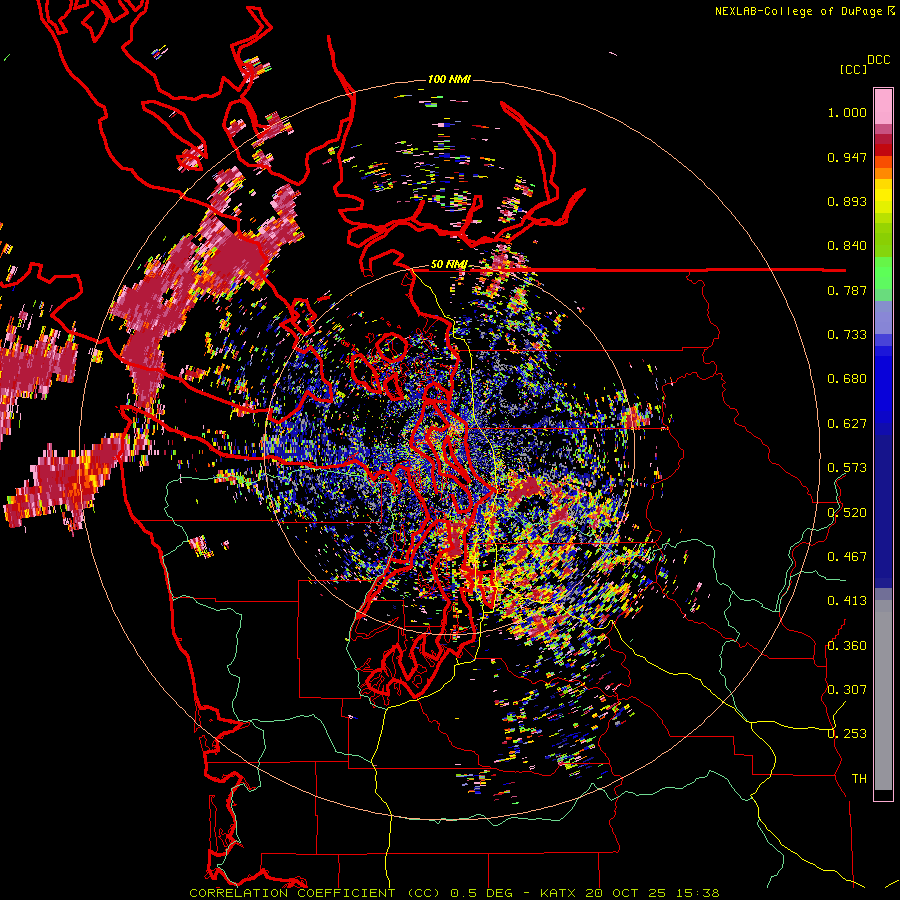The width and height of the screenshot is (900, 900).
Task: Select the 0.893 scale value
Action: [x=847, y=201]
